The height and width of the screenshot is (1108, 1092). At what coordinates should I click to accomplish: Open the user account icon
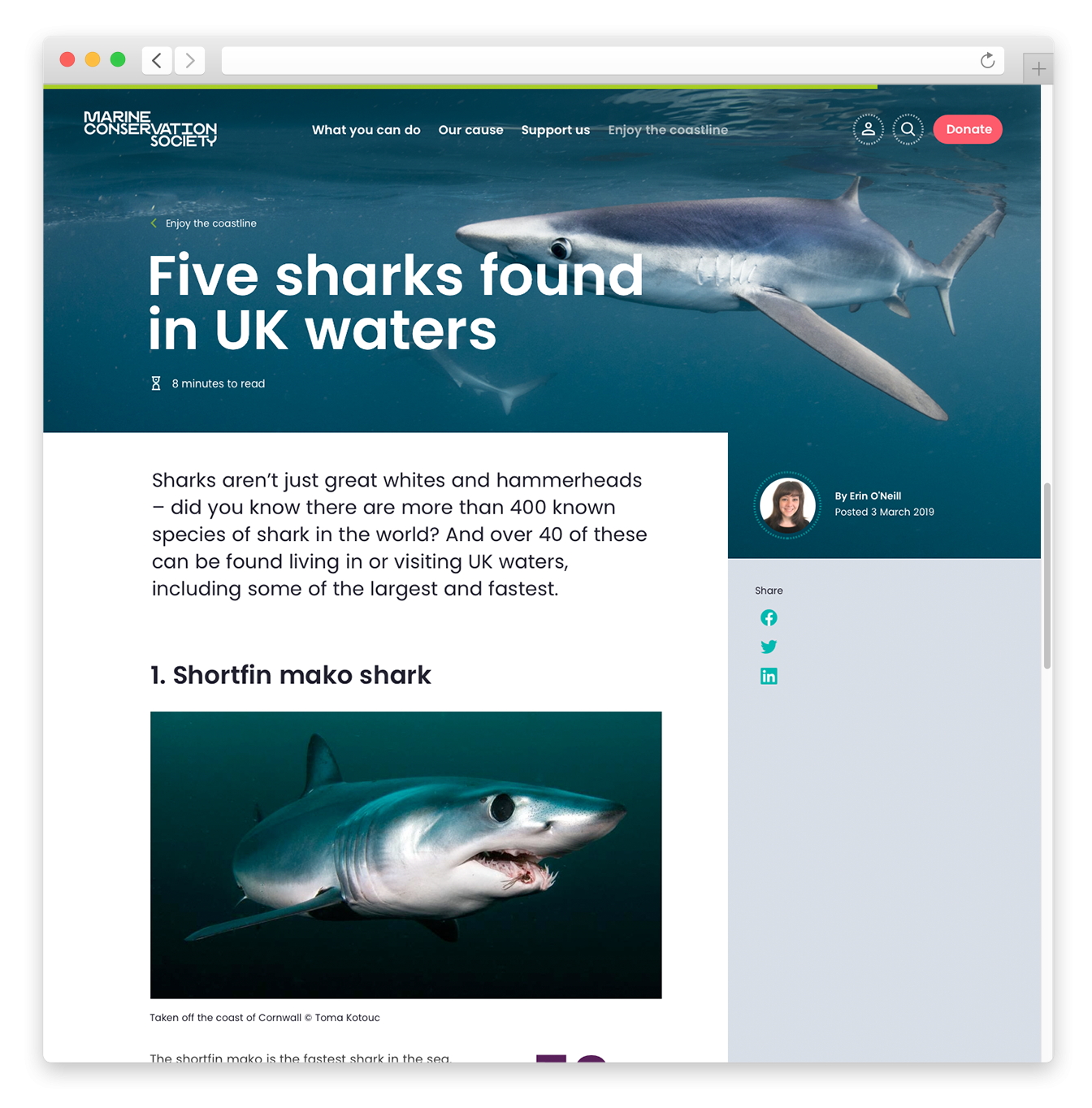point(868,129)
